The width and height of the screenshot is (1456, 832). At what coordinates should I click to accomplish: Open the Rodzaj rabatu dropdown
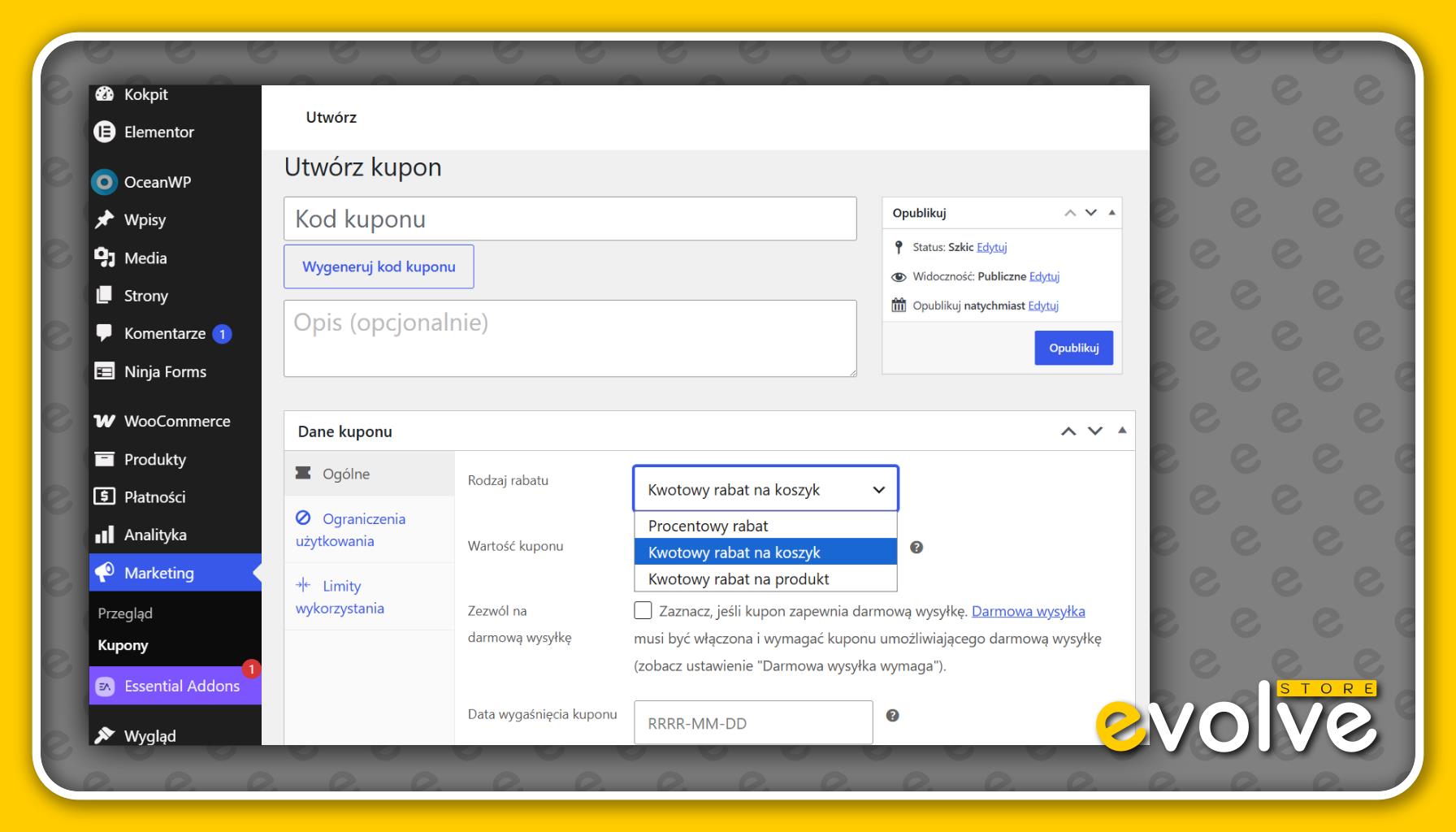[x=765, y=489]
